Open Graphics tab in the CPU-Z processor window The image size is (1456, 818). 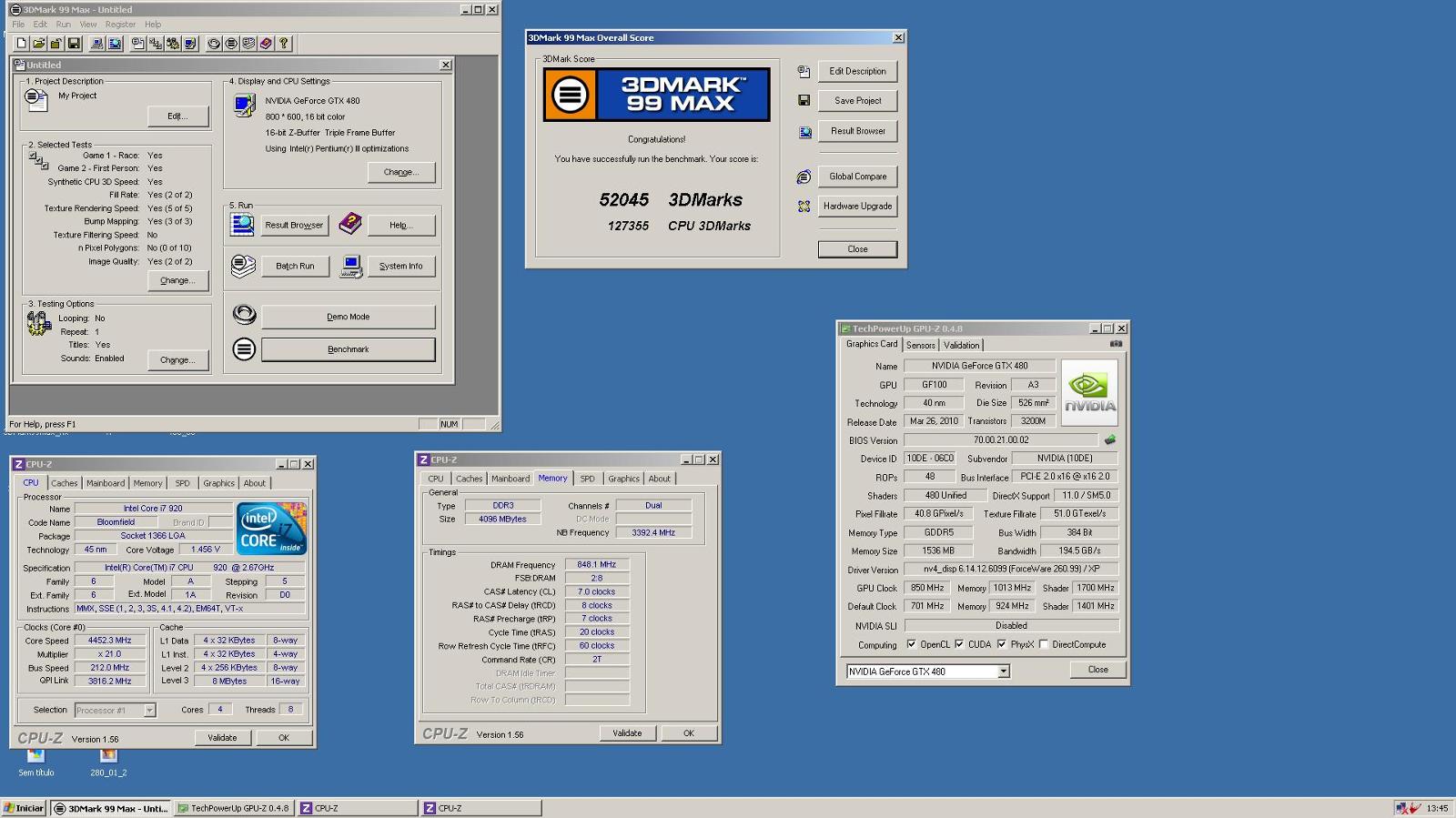tap(218, 483)
